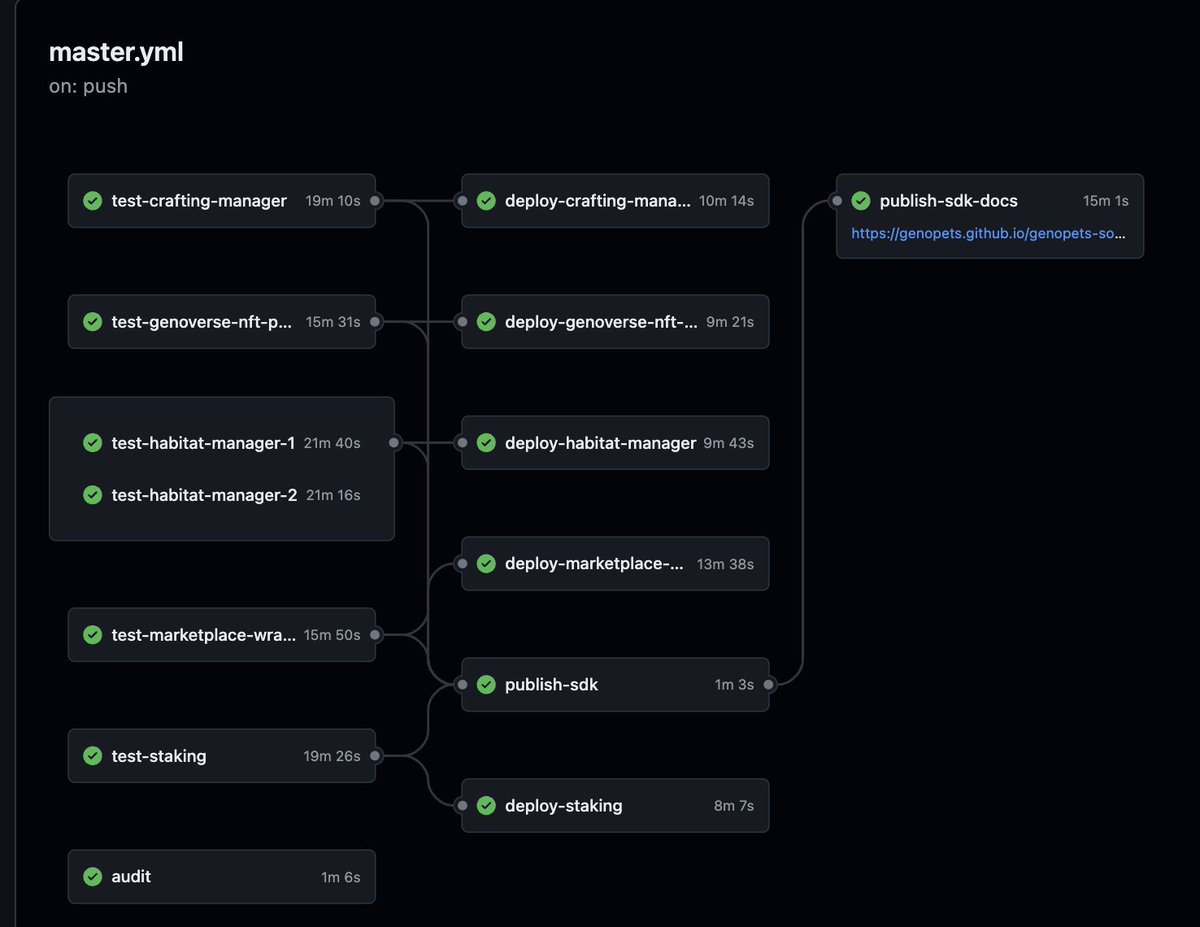Screen dimensions: 1200x927
Task: Click check icon next to test-habitat-manager-2
Action: pos(93,495)
